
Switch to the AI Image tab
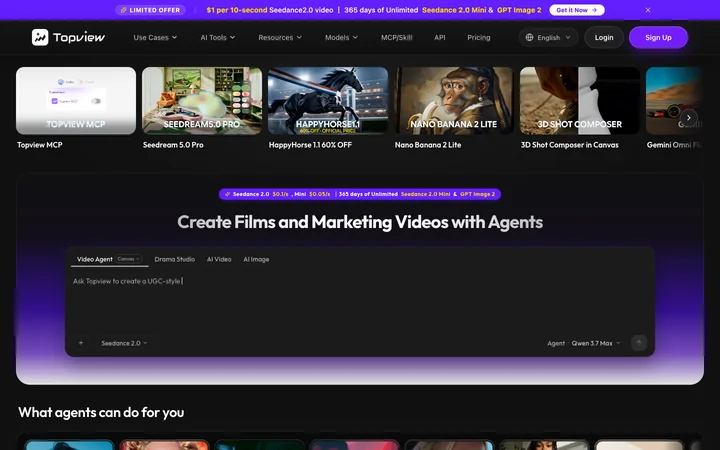coord(256,259)
